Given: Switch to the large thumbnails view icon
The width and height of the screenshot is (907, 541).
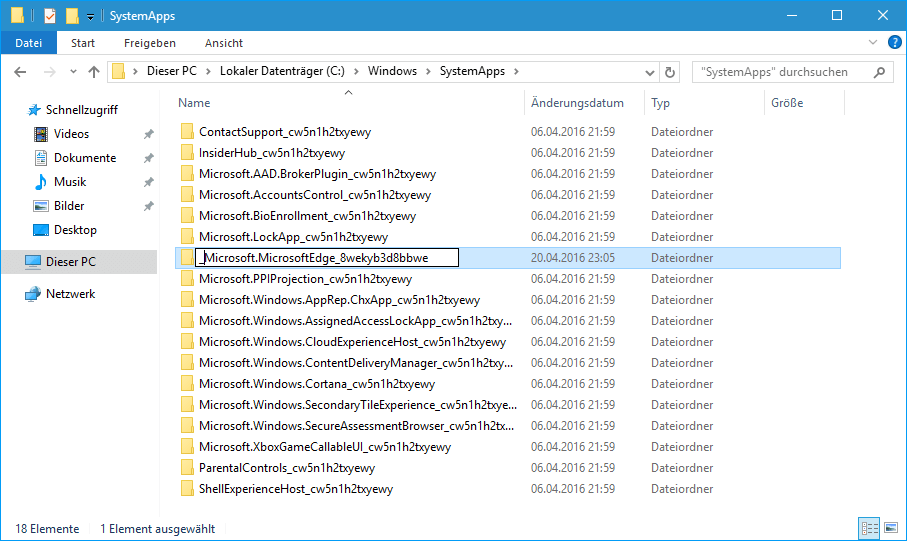Looking at the screenshot, I should pos(891,528).
